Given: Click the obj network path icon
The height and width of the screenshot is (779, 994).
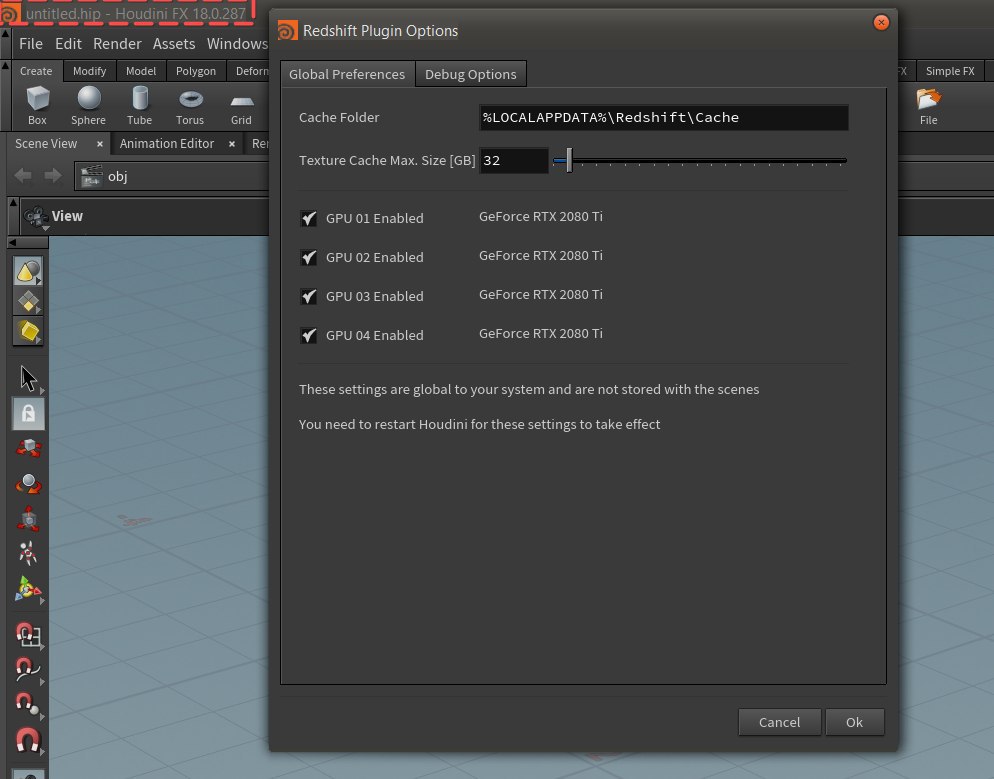Looking at the screenshot, I should pos(91,176).
